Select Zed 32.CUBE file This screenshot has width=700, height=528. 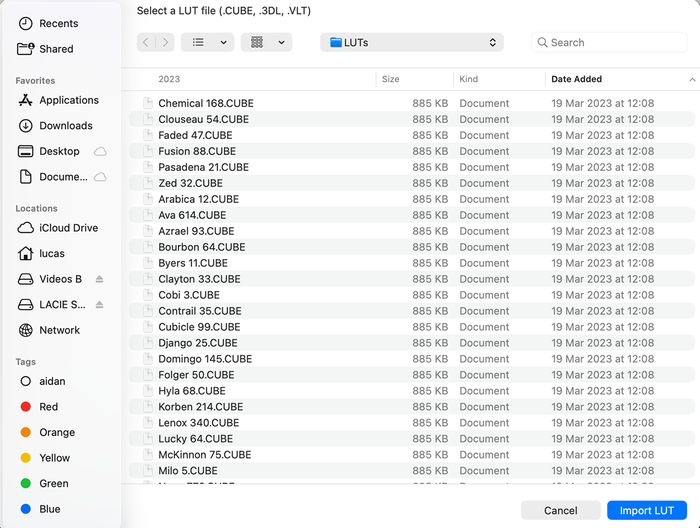[x=412, y=183]
